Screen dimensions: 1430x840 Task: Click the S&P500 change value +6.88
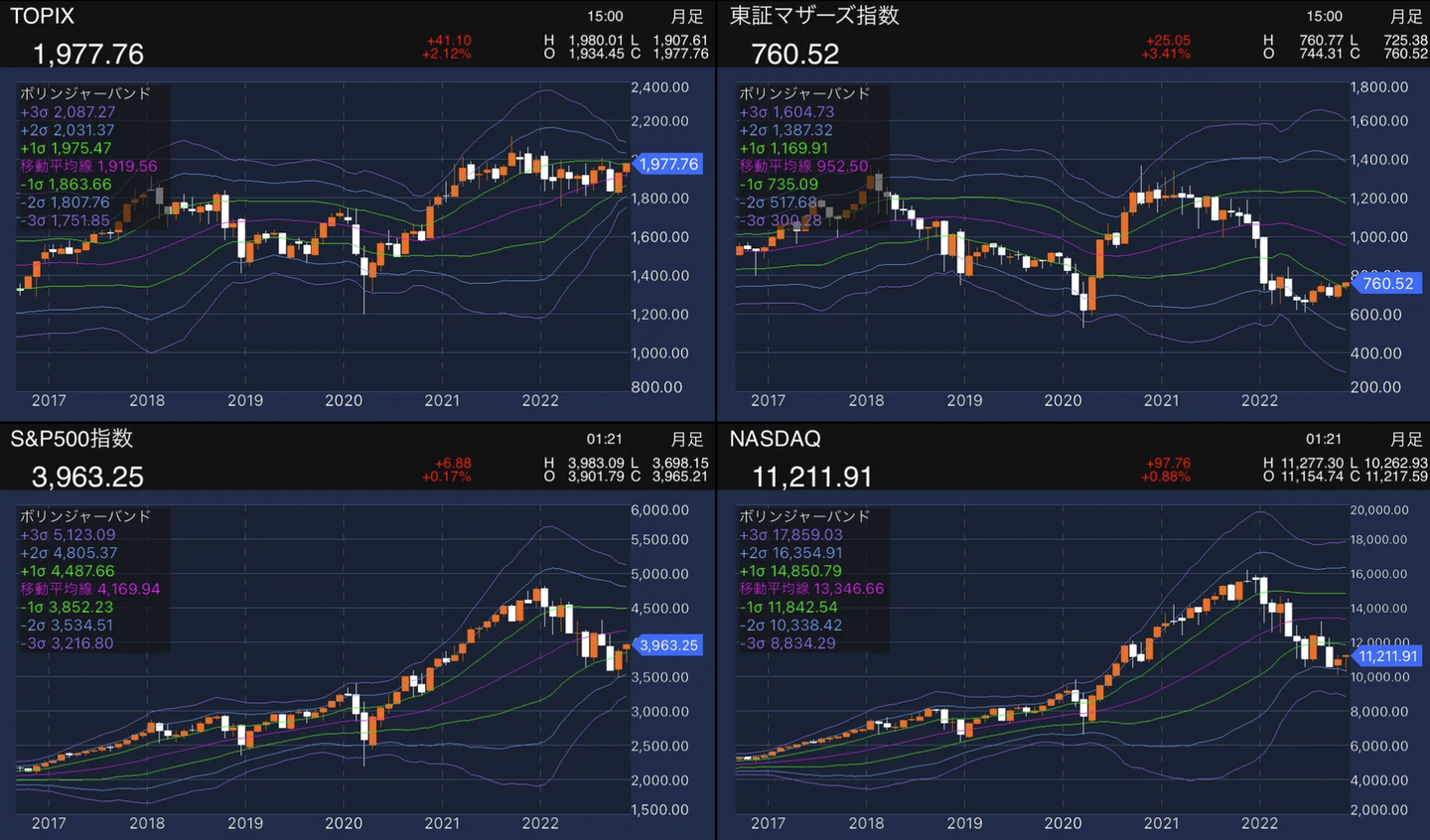pyautogui.click(x=453, y=464)
